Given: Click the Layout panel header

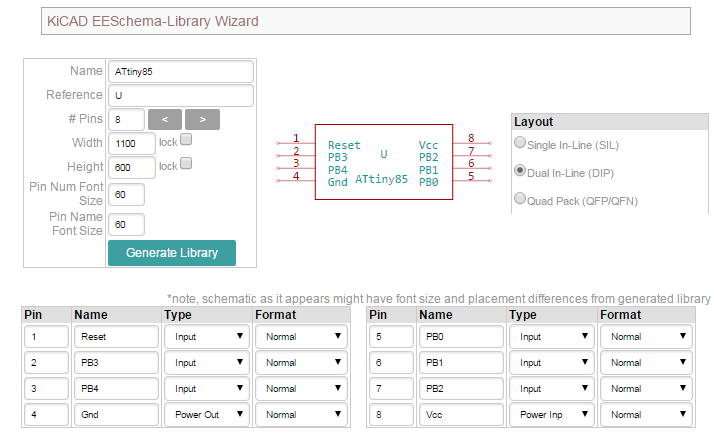Looking at the screenshot, I should click(x=610, y=122).
